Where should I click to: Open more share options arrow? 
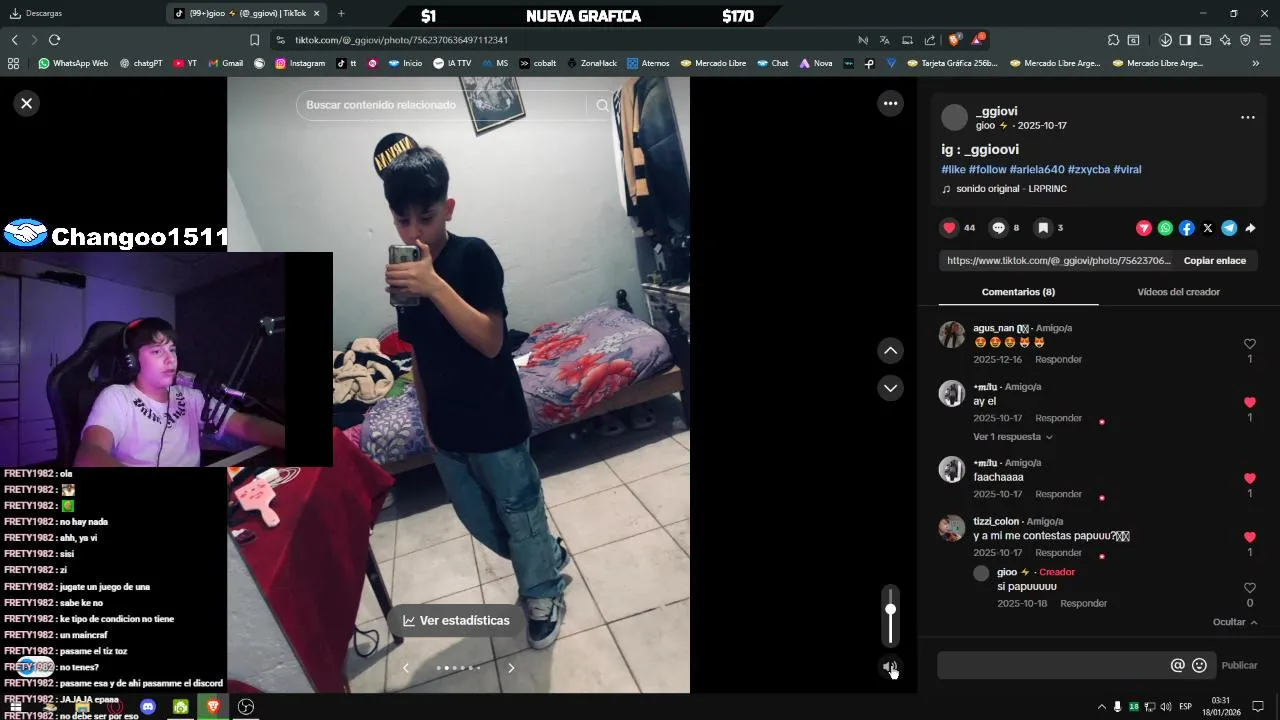coord(1250,228)
